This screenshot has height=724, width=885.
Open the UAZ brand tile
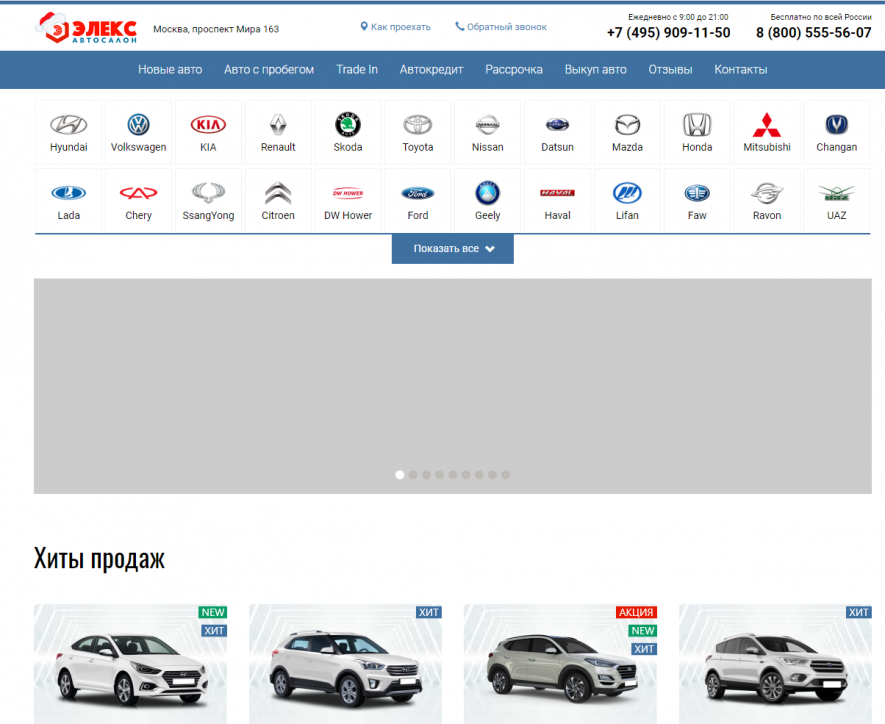(x=836, y=200)
